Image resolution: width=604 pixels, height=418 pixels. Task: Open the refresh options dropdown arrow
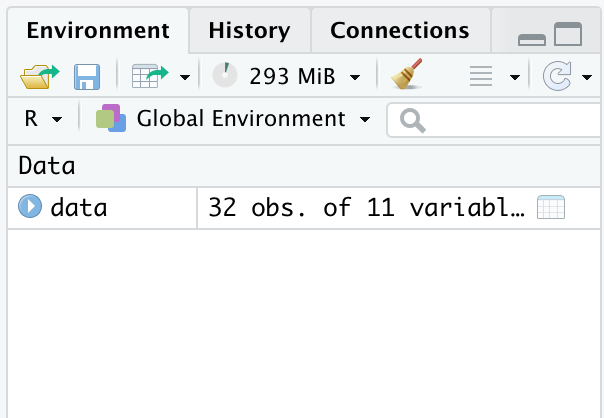(x=587, y=77)
